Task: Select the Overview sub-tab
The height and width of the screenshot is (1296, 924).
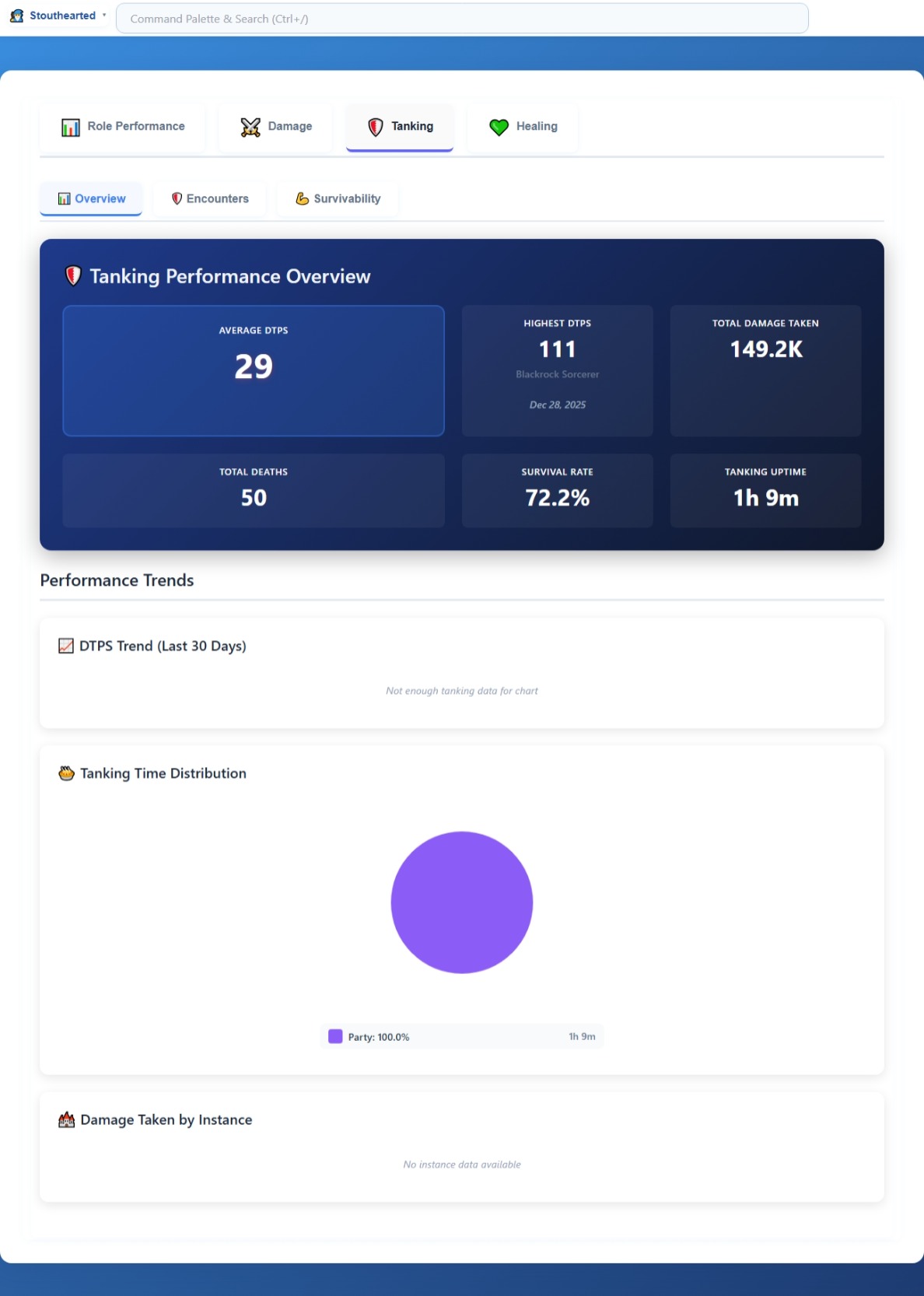Action: [x=91, y=198]
